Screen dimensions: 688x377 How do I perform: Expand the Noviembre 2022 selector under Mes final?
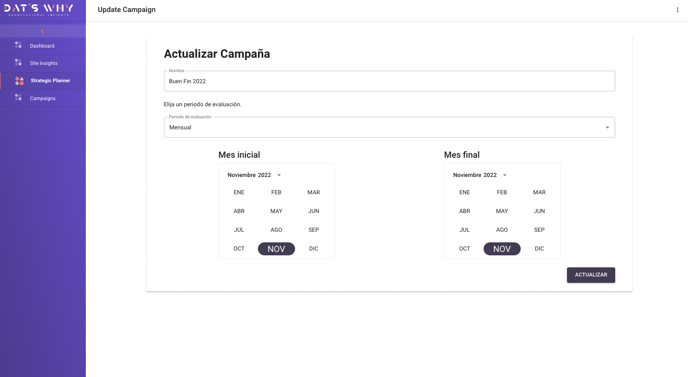[x=480, y=175]
